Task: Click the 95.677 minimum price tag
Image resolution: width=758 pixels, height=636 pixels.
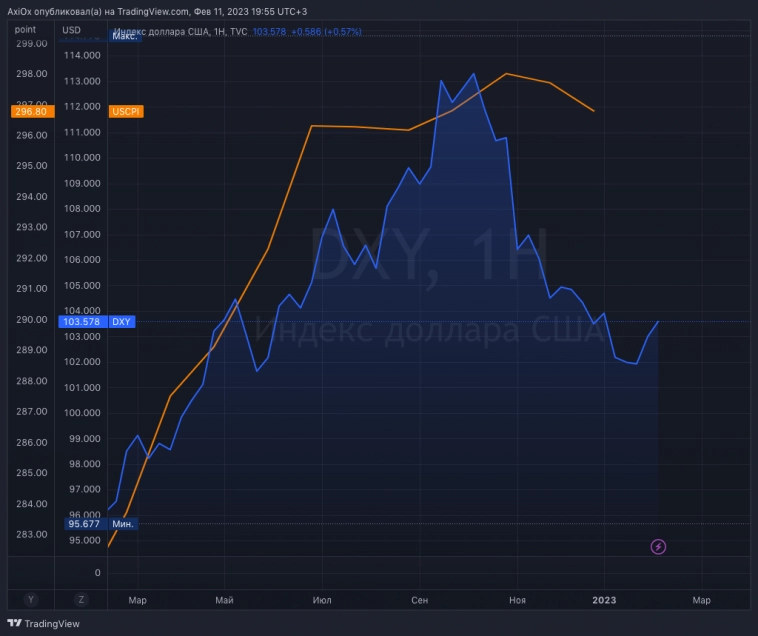Action: tap(84, 523)
